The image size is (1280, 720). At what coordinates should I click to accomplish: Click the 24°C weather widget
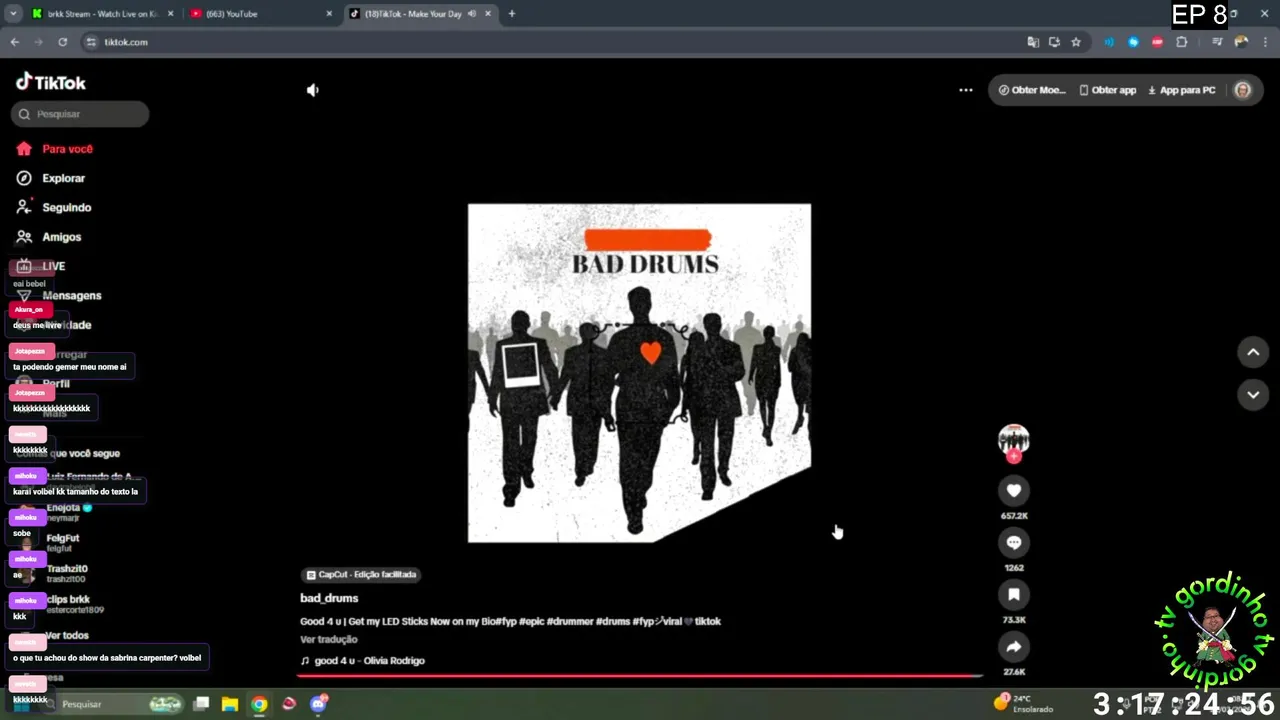1022,703
